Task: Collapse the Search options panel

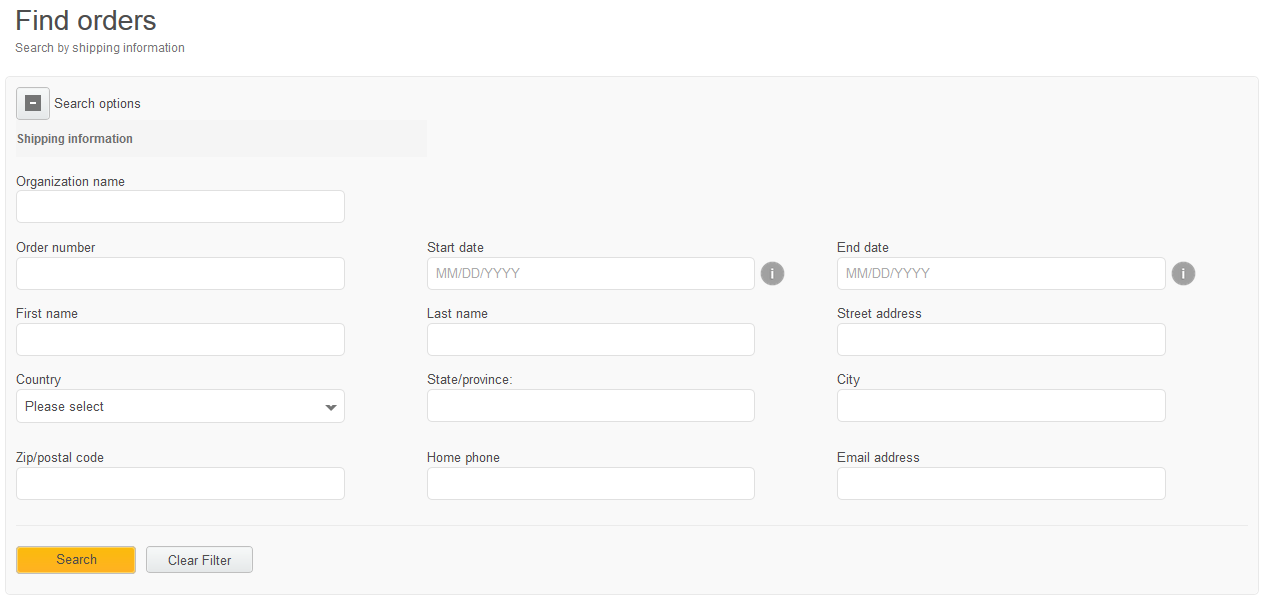Action: coord(32,103)
